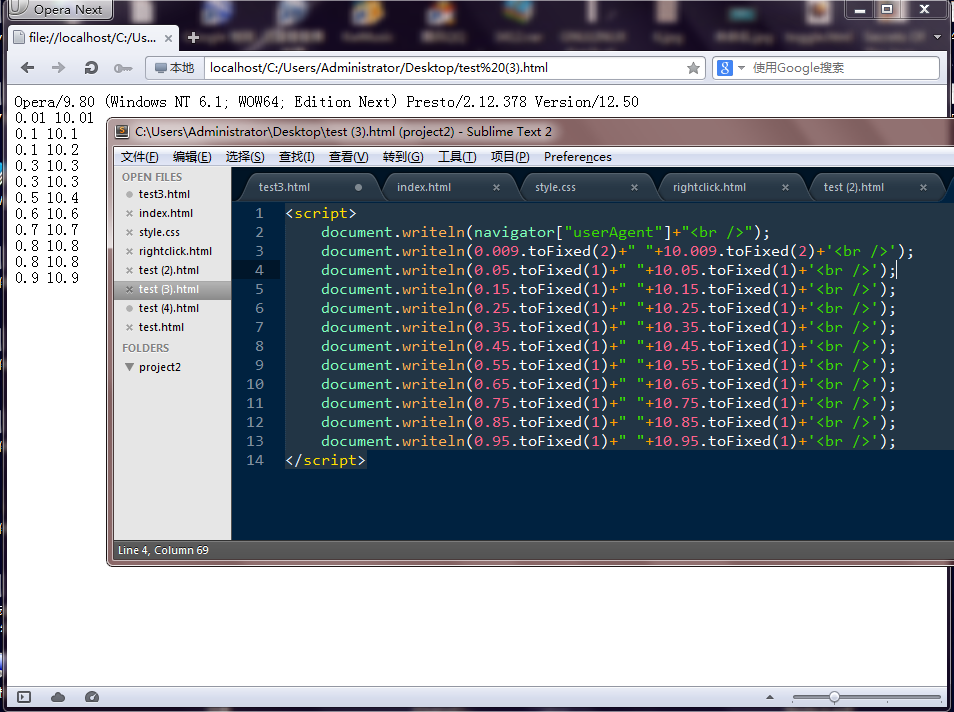The image size is (954, 712).
Task: Click the Opera Link cloud icon
Action: point(58,697)
